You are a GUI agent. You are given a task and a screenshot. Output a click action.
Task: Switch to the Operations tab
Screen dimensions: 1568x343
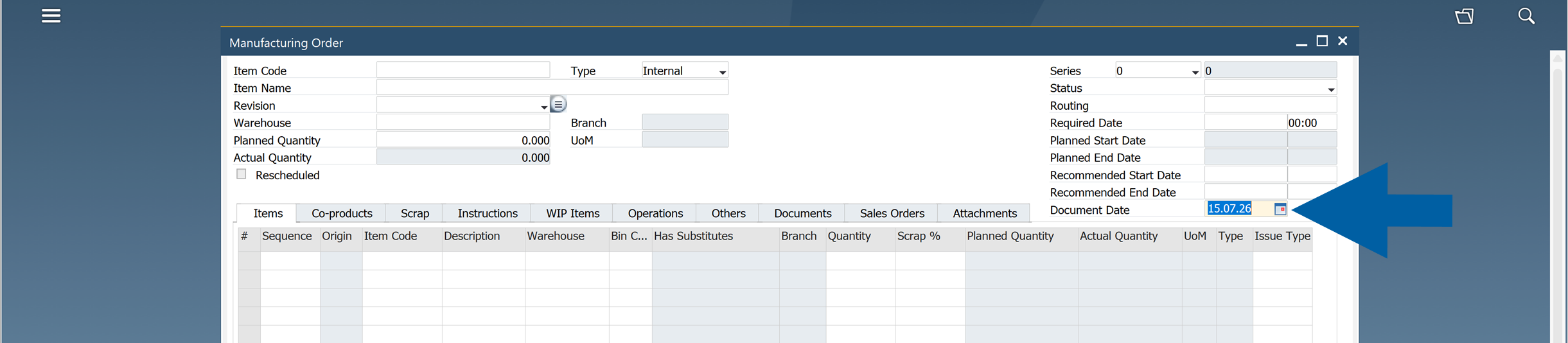coord(655,213)
